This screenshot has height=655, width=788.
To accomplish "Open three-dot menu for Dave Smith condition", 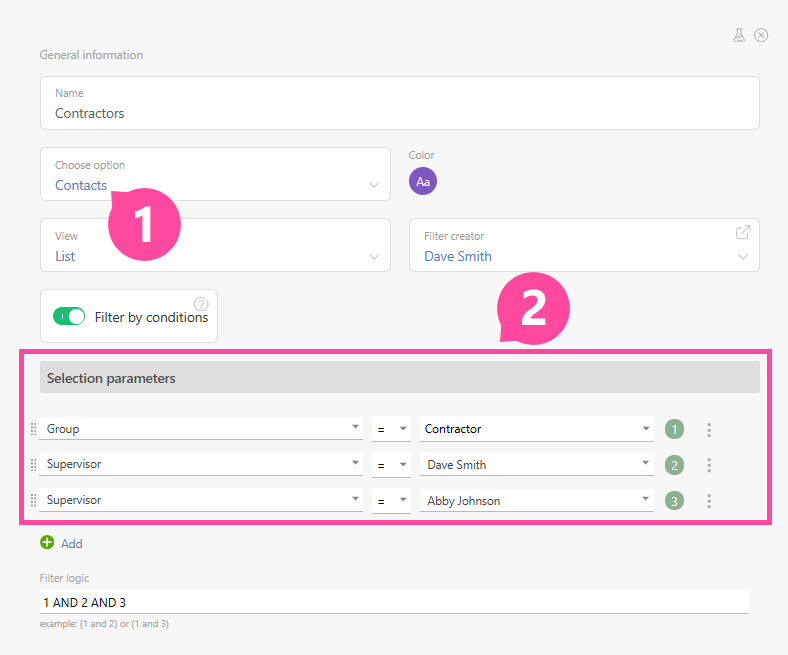I will click(x=709, y=465).
